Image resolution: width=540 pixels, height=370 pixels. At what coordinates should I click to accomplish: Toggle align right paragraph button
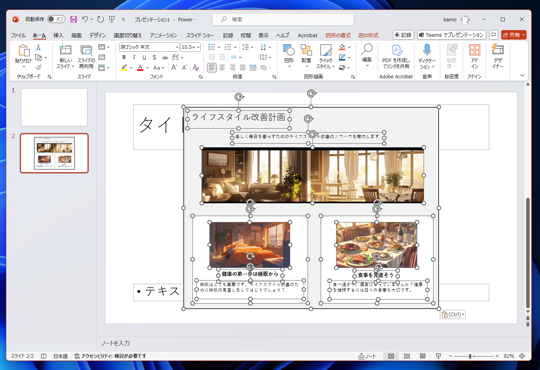point(232,68)
